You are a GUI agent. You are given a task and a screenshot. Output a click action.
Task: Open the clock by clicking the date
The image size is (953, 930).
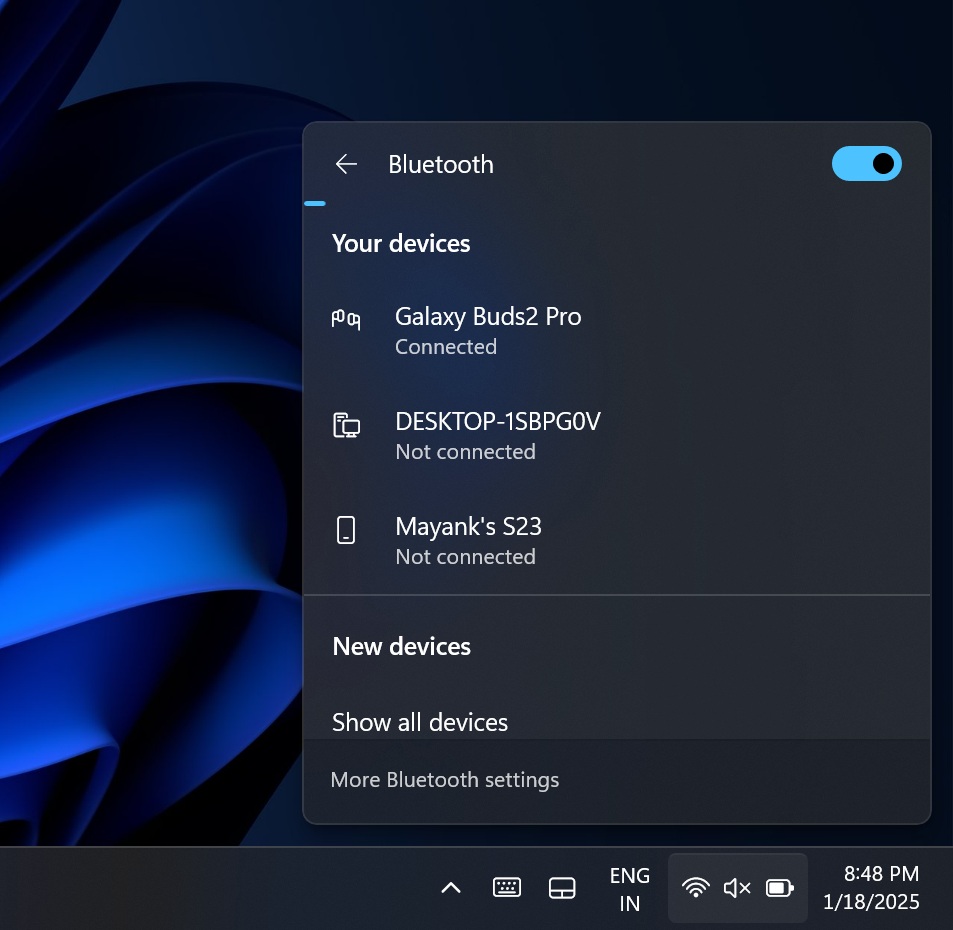(870, 901)
